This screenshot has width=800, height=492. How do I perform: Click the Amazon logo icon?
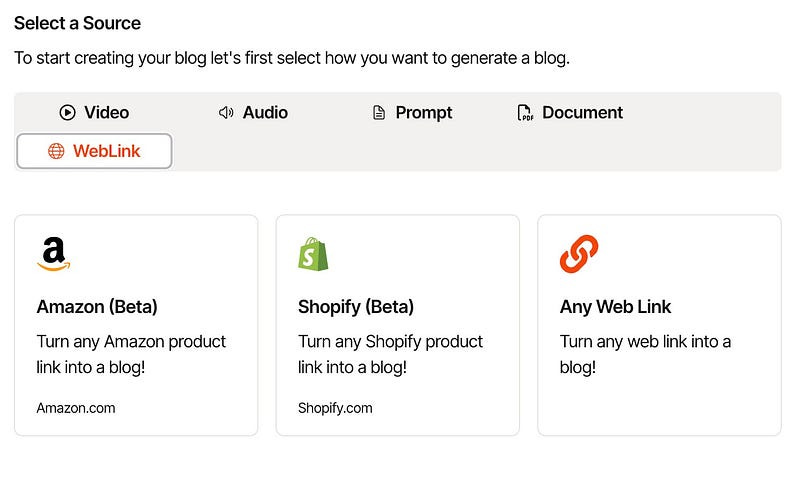(x=54, y=254)
